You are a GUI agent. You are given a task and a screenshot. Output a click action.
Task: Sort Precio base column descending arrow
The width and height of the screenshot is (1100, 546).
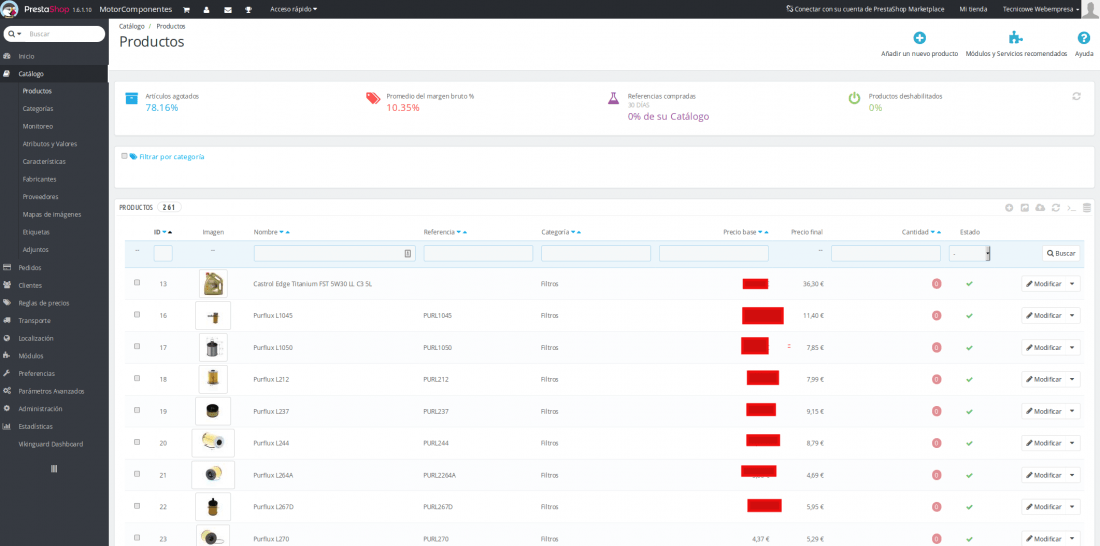760,232
